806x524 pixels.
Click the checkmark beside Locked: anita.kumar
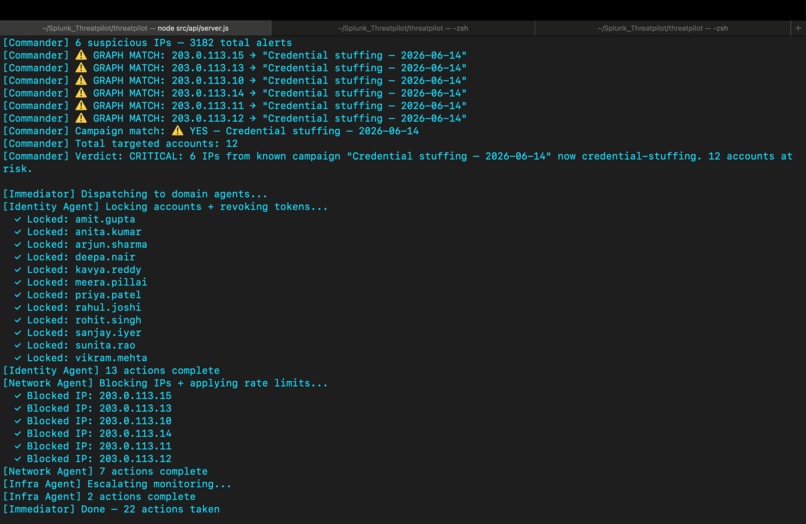tap(18, 232)
